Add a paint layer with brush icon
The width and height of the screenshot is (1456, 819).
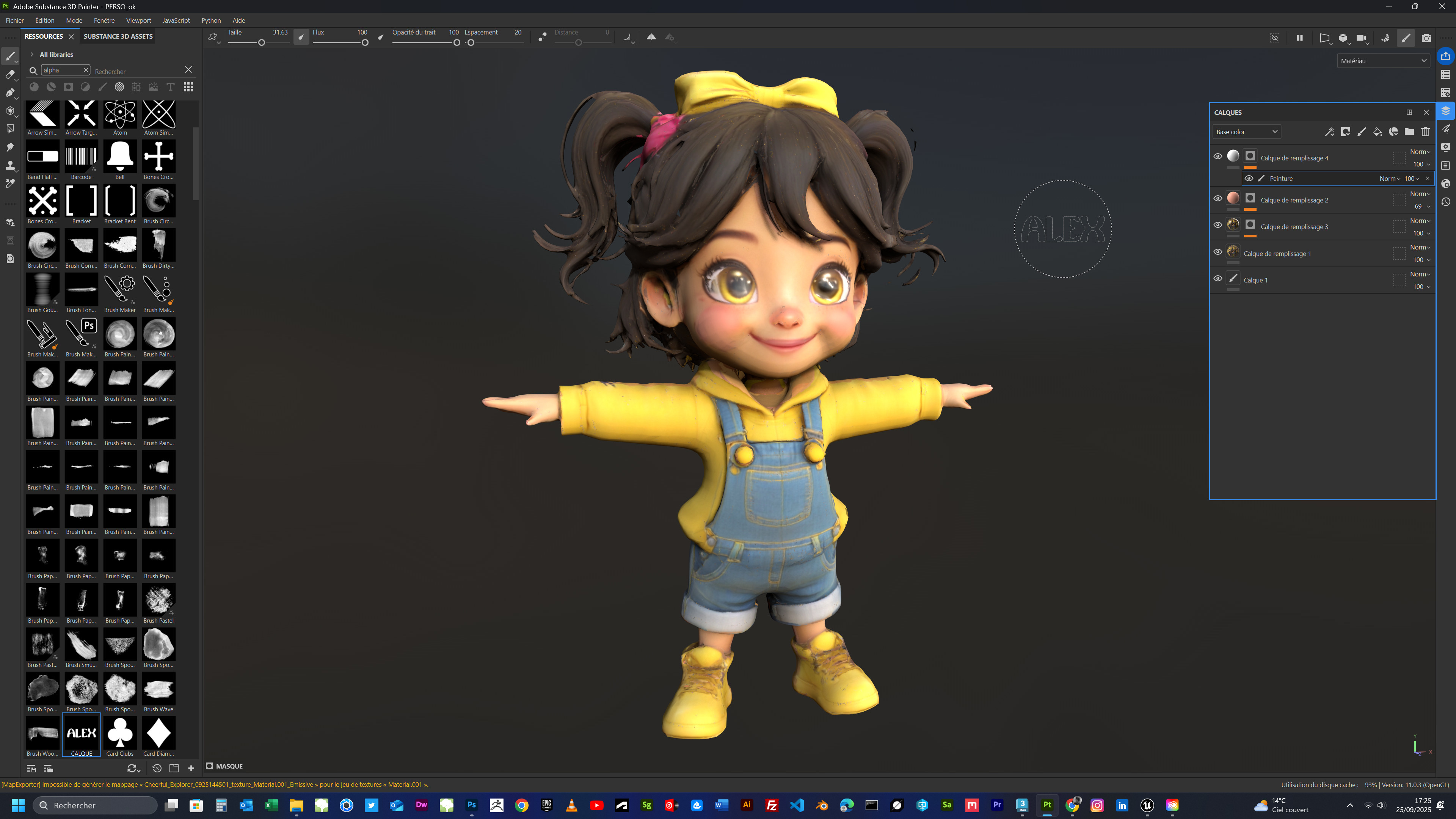pos(1362,132)
